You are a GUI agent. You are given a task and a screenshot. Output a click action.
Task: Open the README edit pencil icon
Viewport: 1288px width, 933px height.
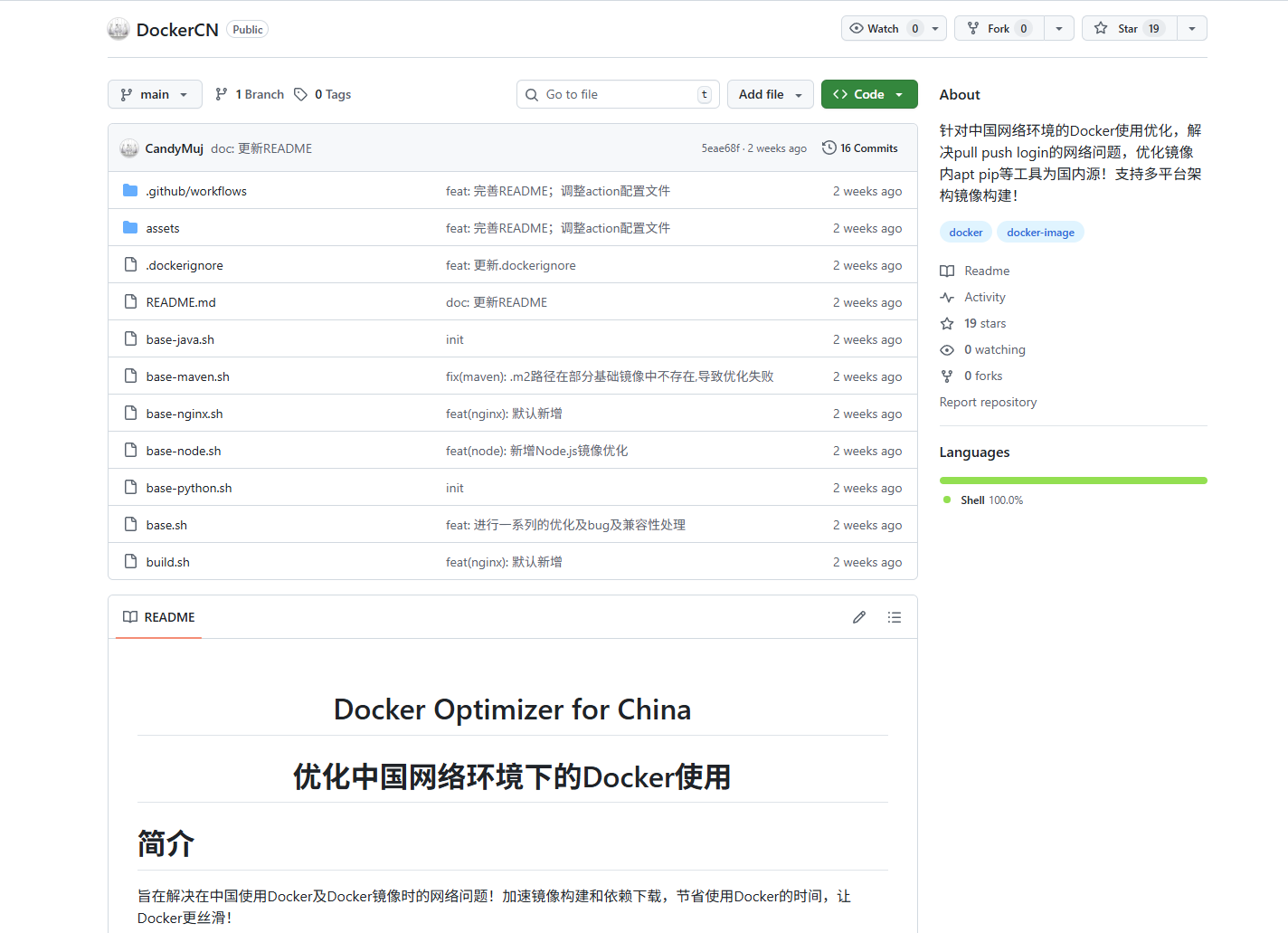(858, 616)
